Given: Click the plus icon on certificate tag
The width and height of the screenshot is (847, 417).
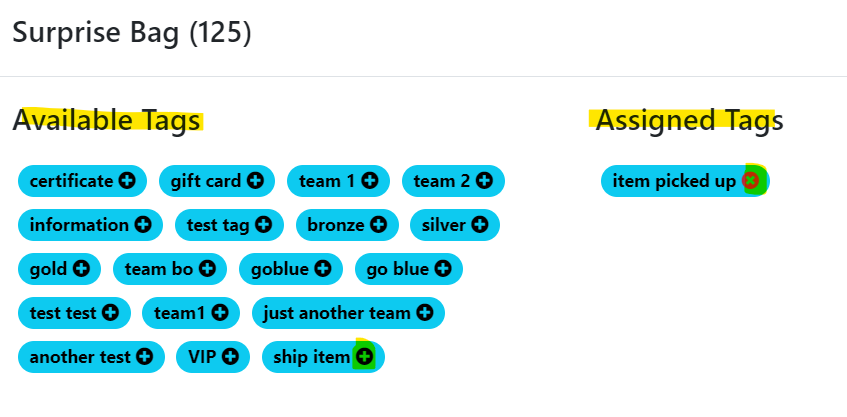Looking at the screenshot, I should click(x=127, y=181).
